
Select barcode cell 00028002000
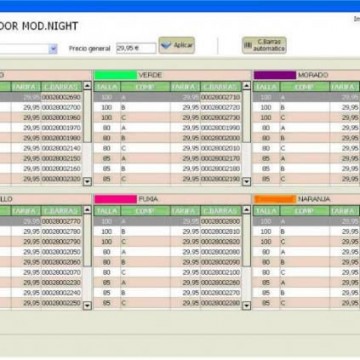[221, 138]
